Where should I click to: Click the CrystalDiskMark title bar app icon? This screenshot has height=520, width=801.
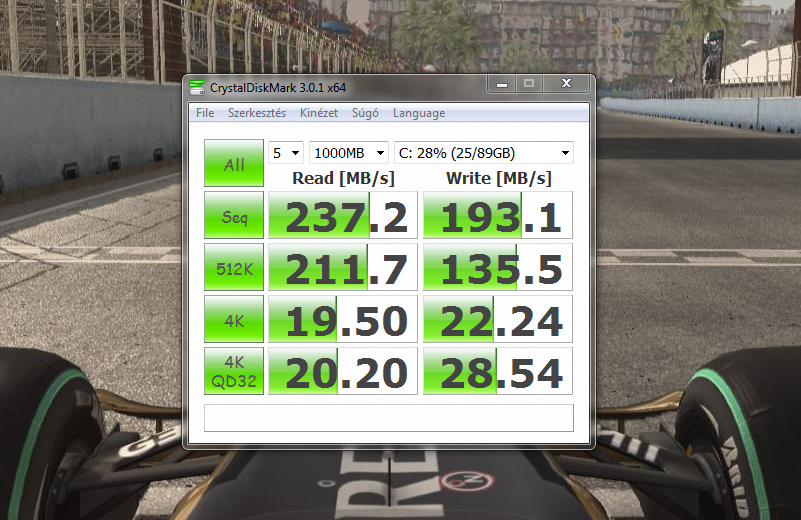pos(197,88)
